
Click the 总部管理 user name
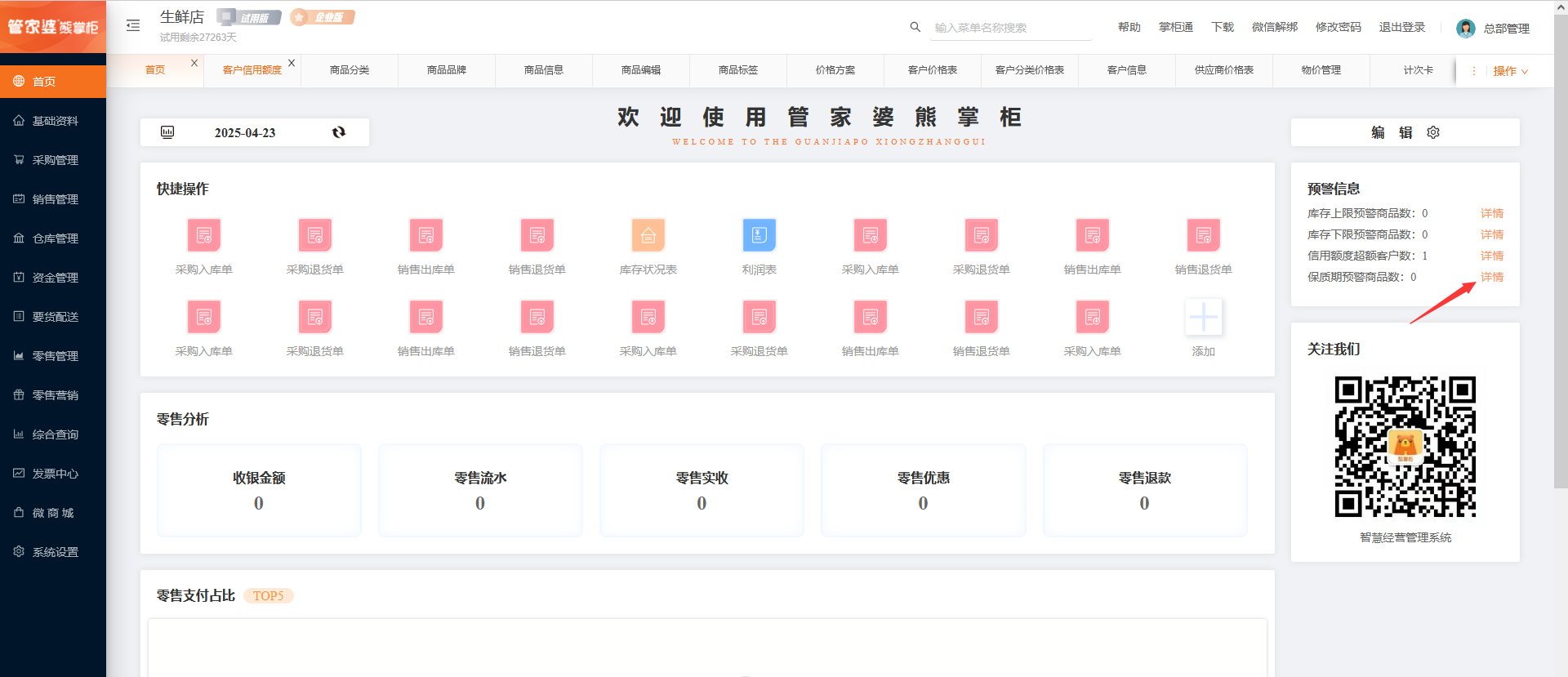point(1507,29)
